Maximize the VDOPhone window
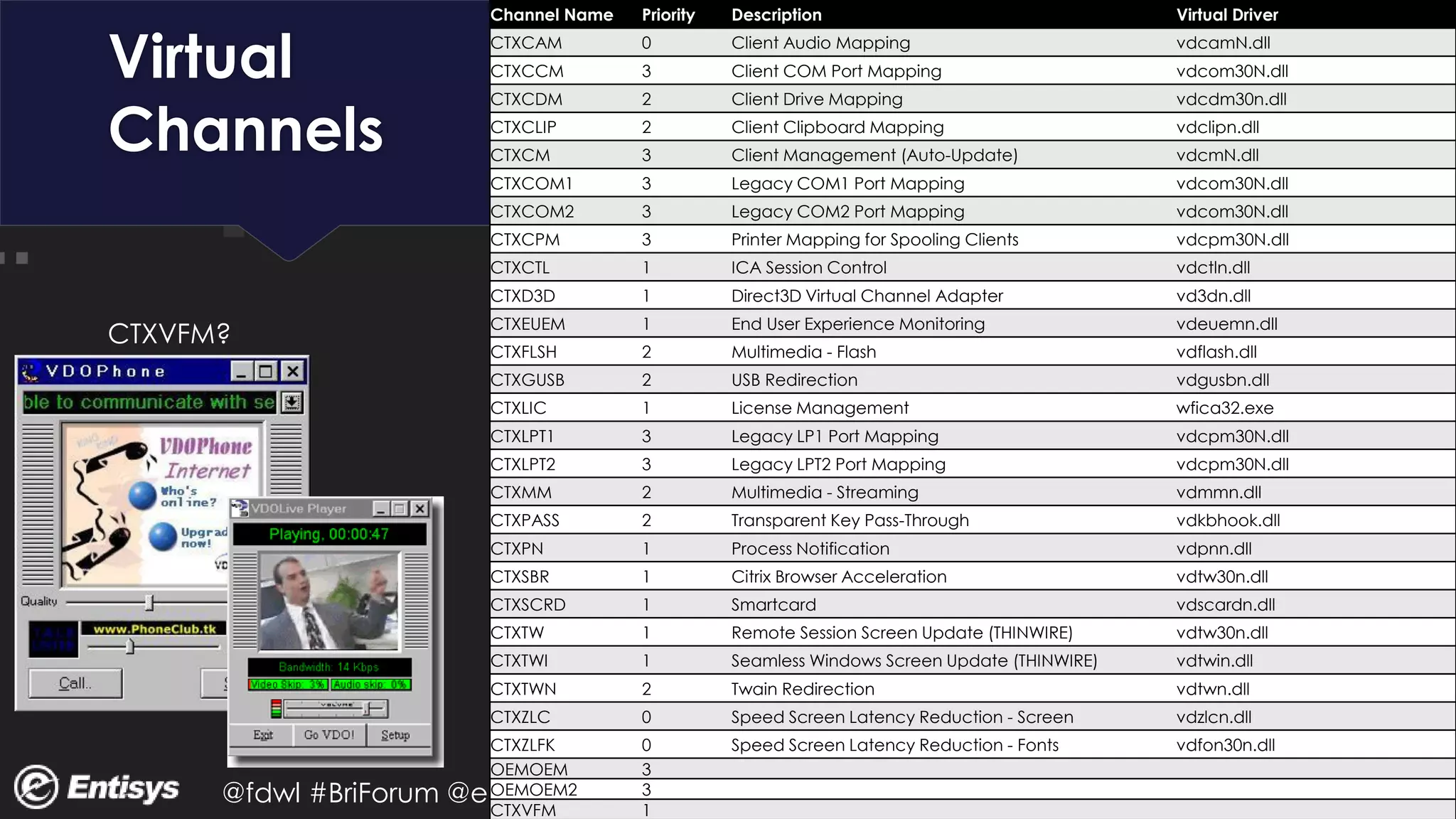The height and width of the screenshot is (819, 1456). pos(266,371)
